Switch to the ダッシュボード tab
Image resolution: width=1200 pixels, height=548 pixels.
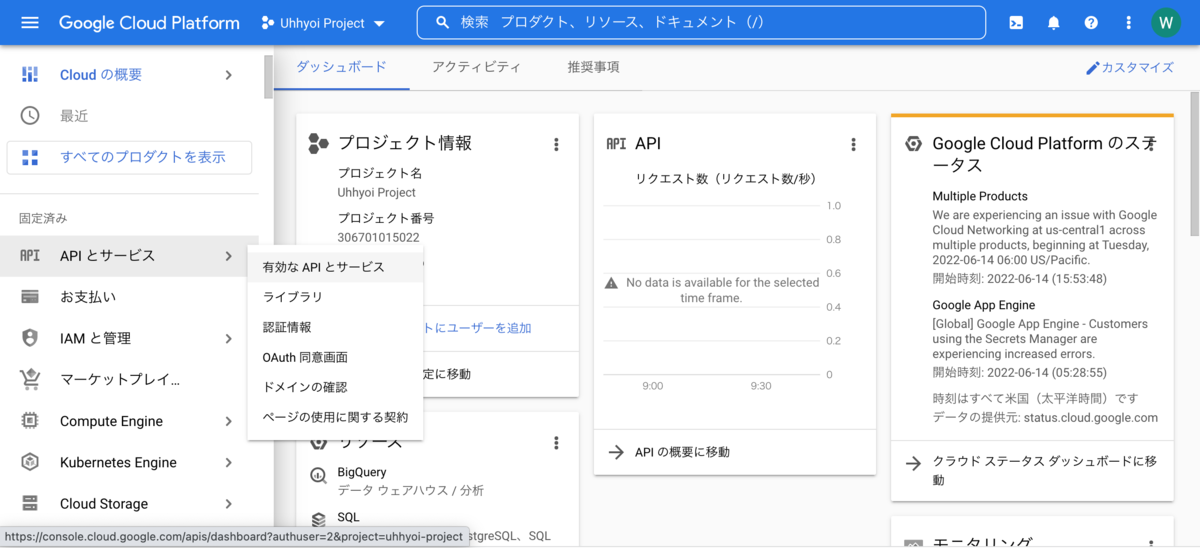point(342,67)
